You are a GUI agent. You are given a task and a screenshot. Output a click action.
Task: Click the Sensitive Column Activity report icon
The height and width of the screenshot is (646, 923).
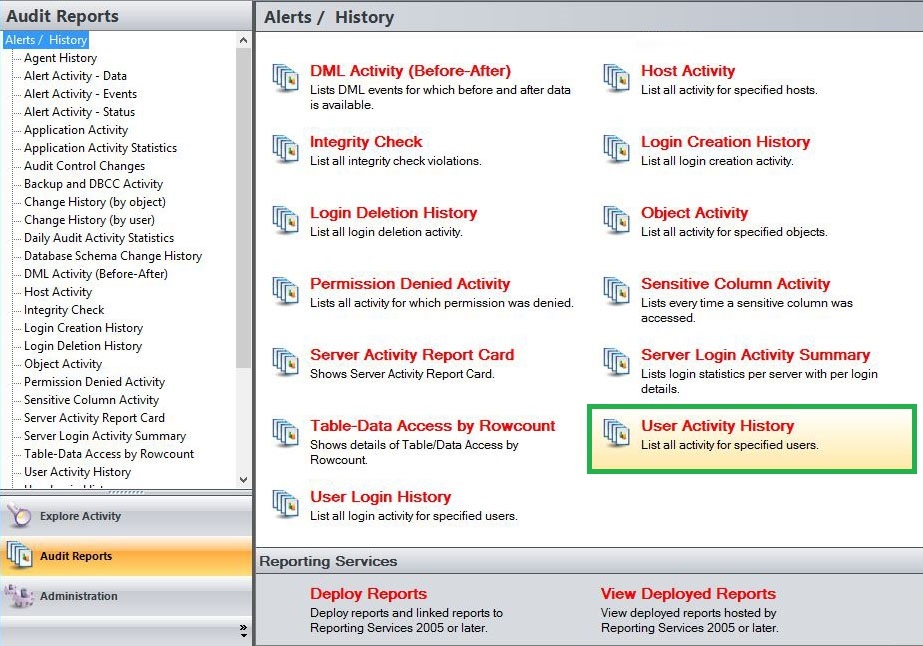pos(616,290)
